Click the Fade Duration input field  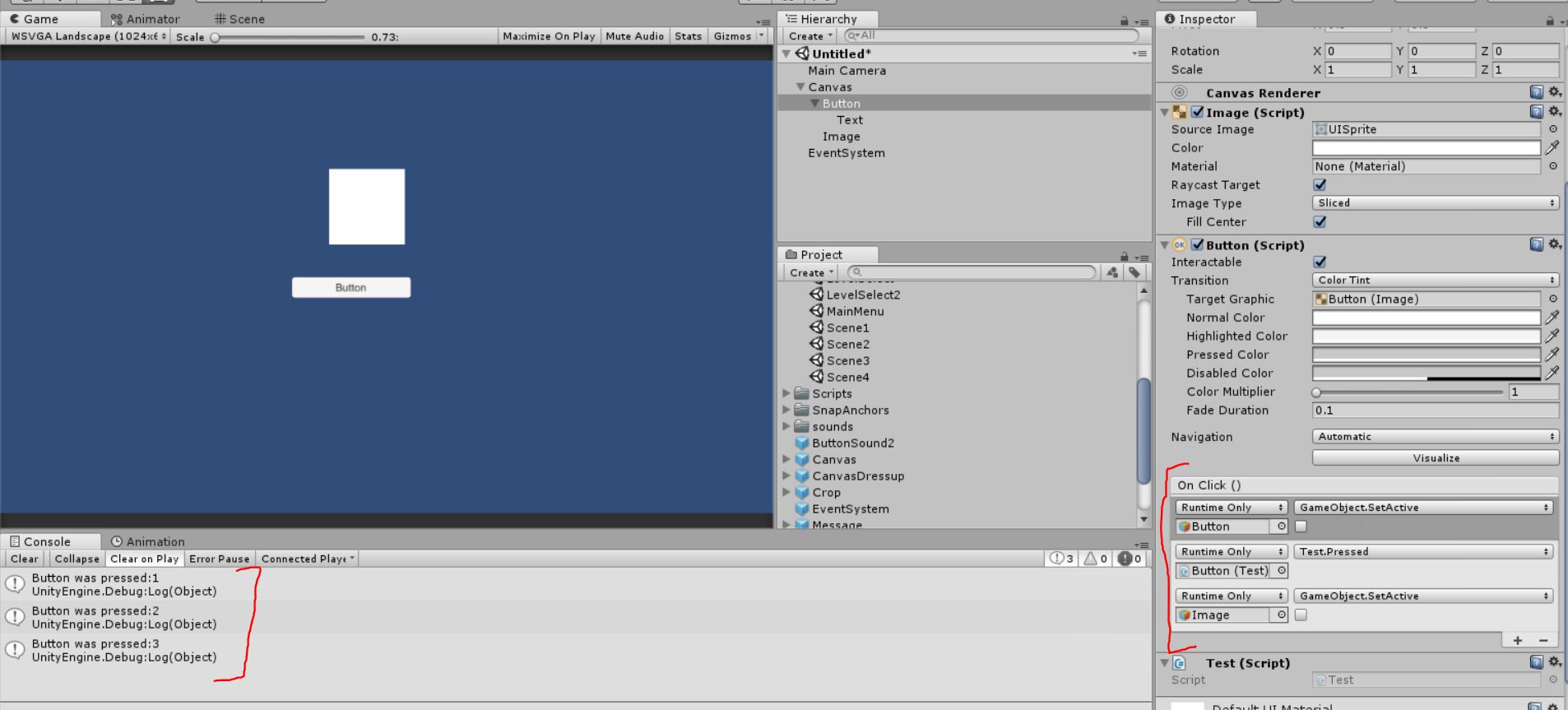[x=1436, y=411]
